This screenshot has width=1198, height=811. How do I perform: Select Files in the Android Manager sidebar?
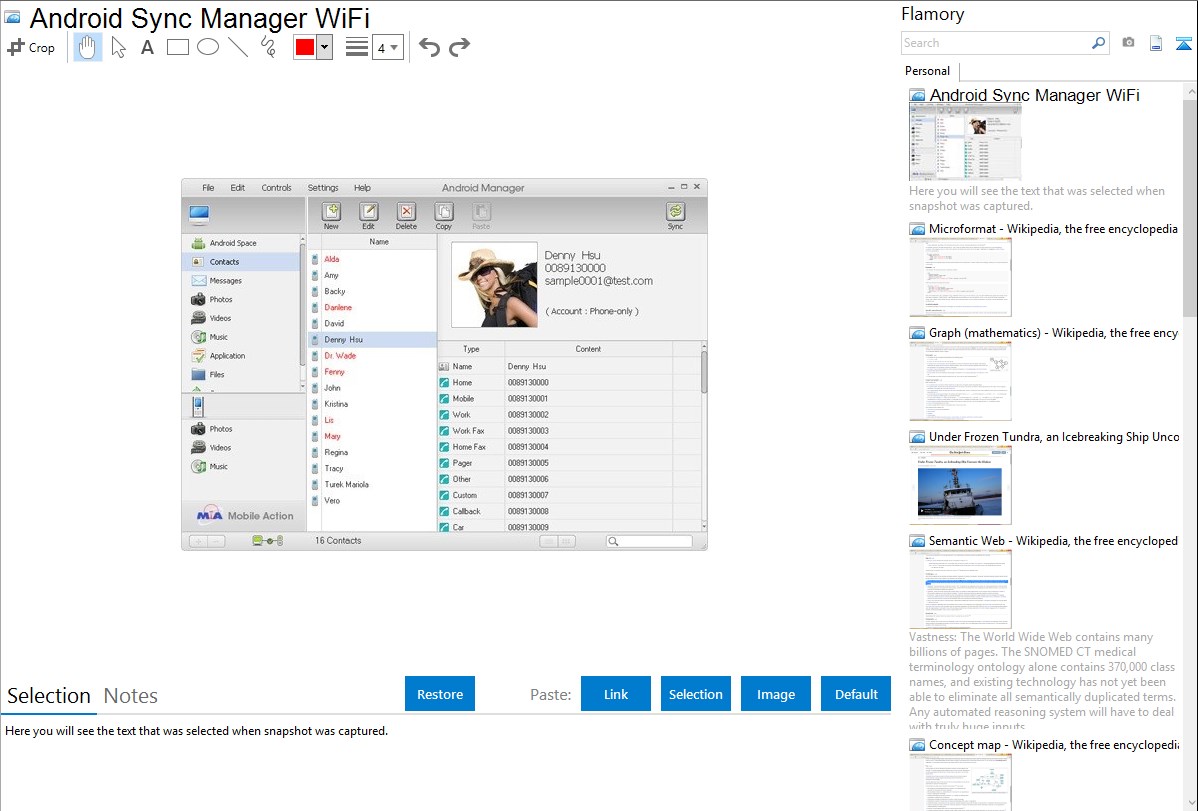243,375
